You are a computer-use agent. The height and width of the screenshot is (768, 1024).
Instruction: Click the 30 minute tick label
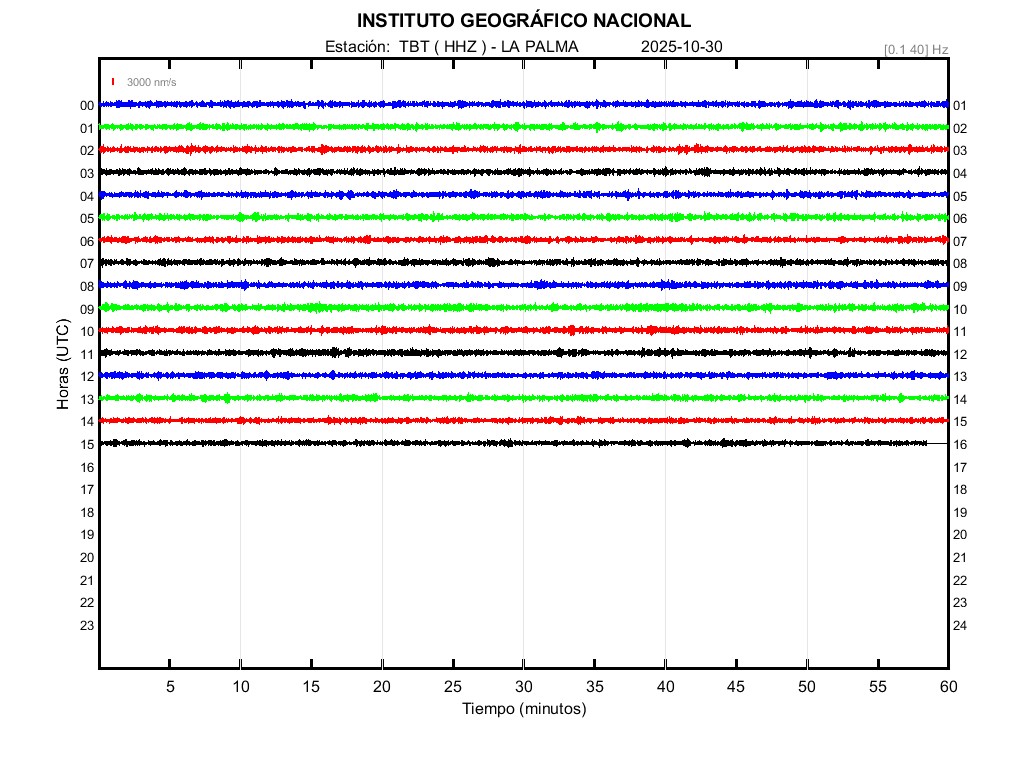[x=523, y=687]
